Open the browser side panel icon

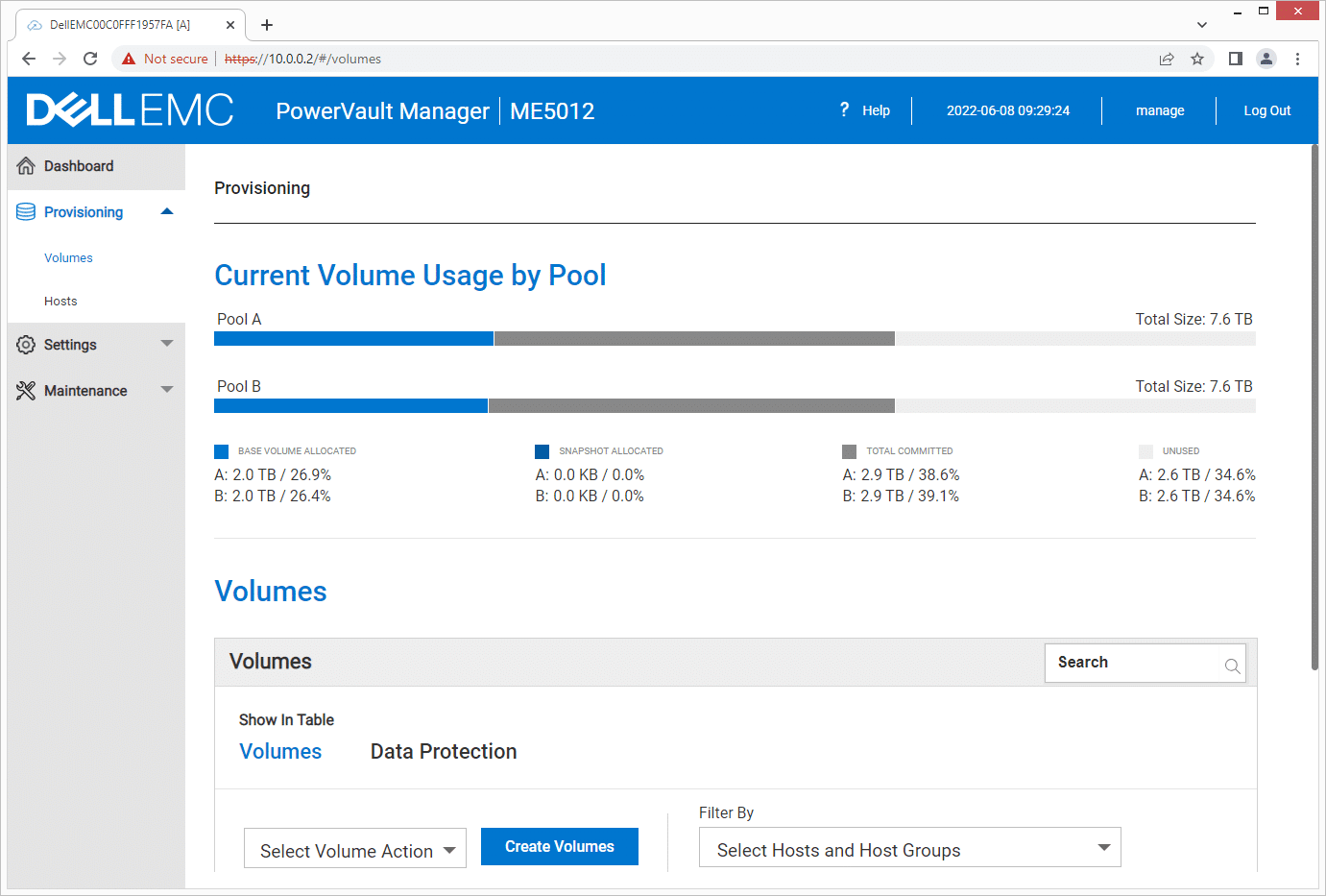pyautogui.click(x=1236, y=59)
